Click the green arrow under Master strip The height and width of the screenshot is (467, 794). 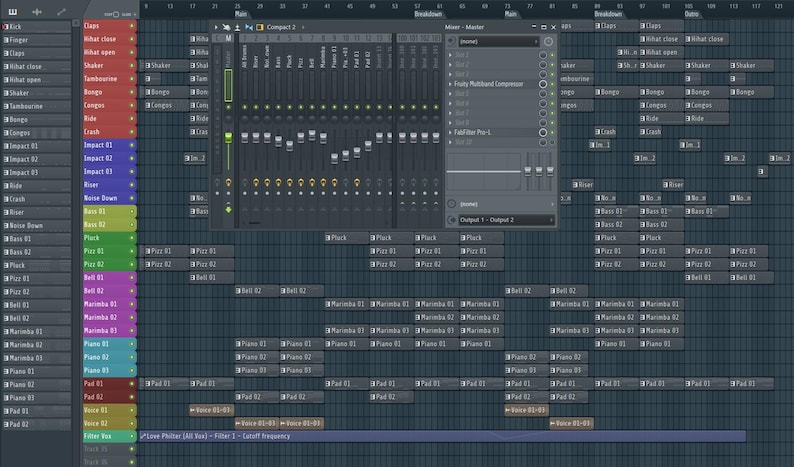pyautogui.click(x=228, y=210)
